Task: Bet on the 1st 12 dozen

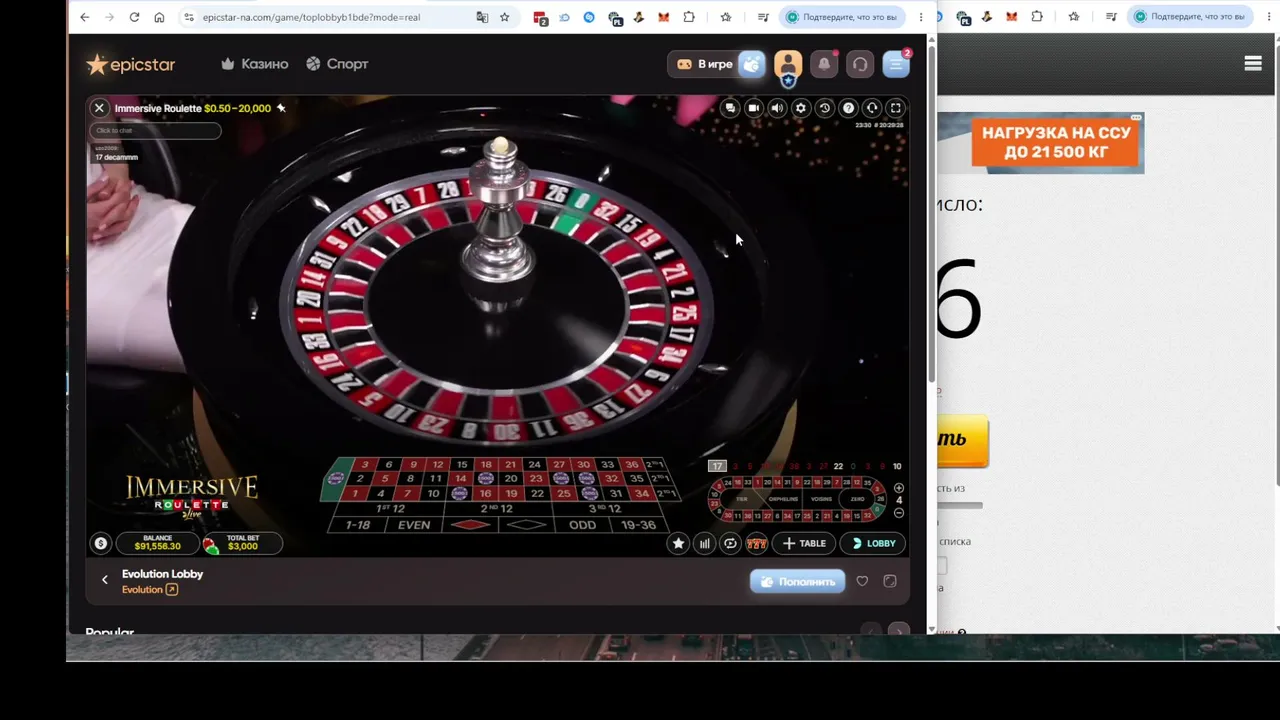Action: coord(389,509)
